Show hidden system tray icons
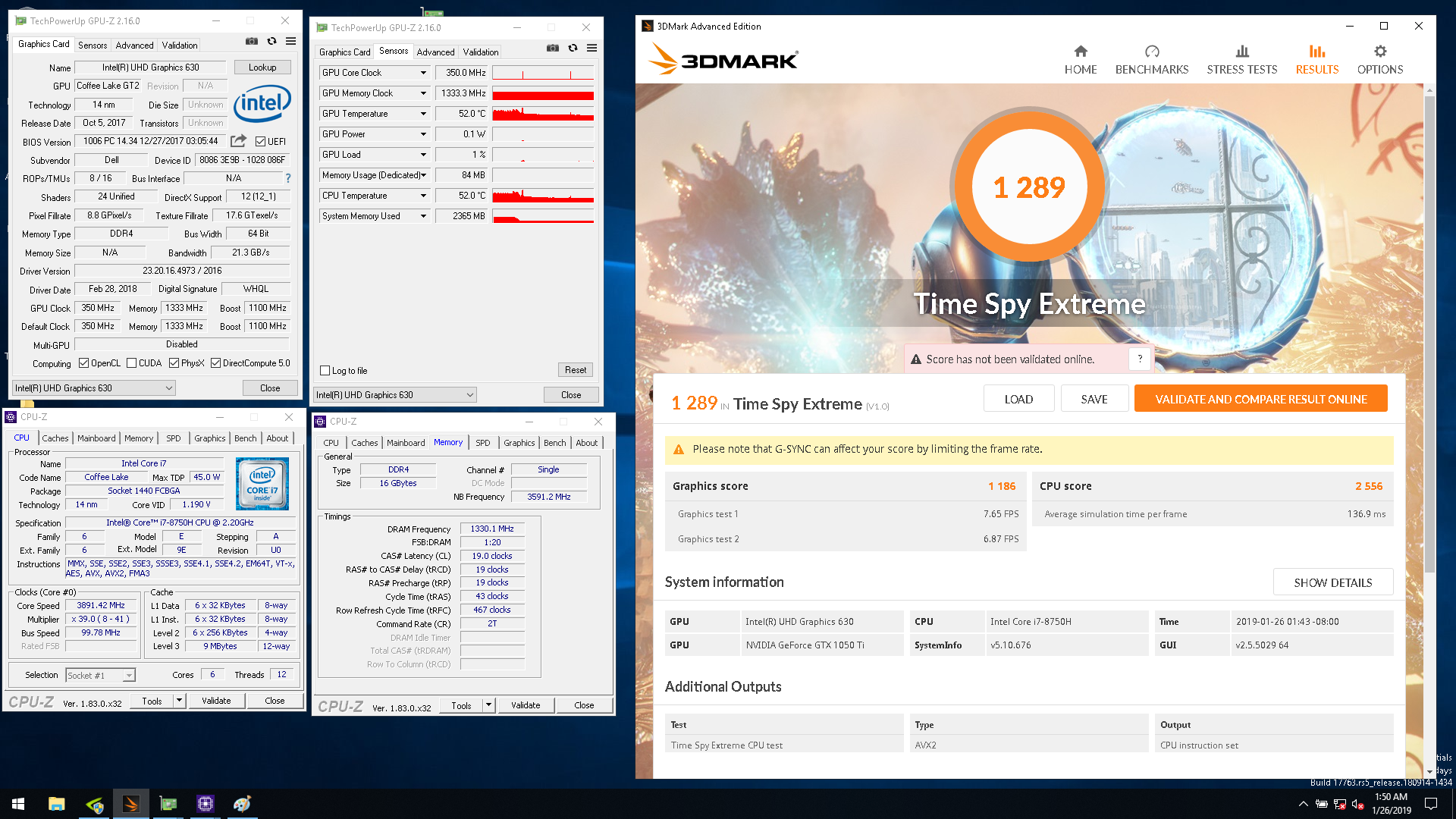This screenshot has height=819, width=1456. [x=1303, y=804]
